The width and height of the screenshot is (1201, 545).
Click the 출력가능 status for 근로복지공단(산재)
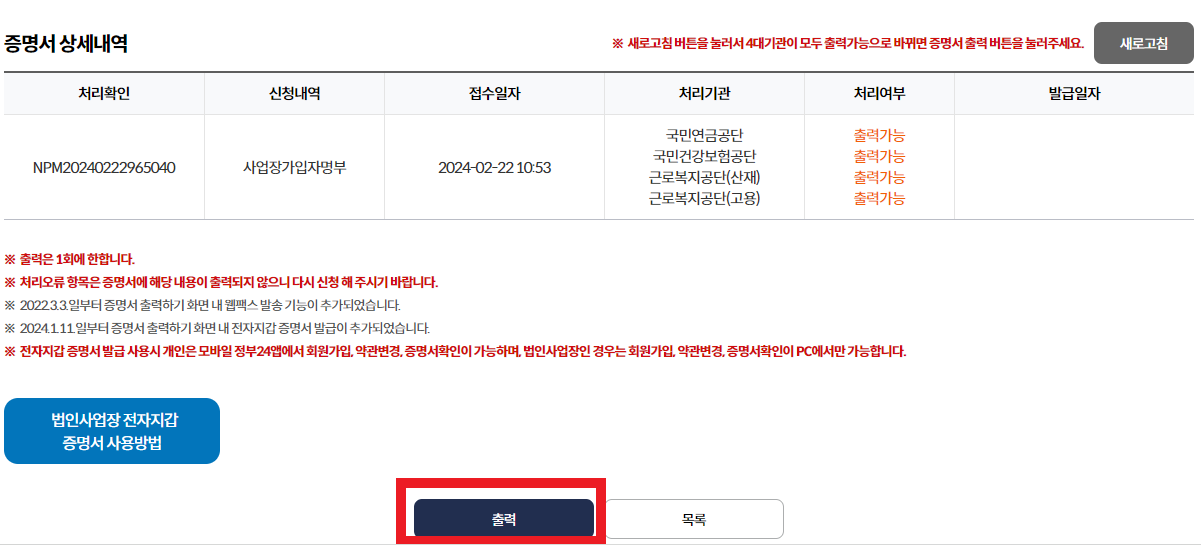[879, 177]
